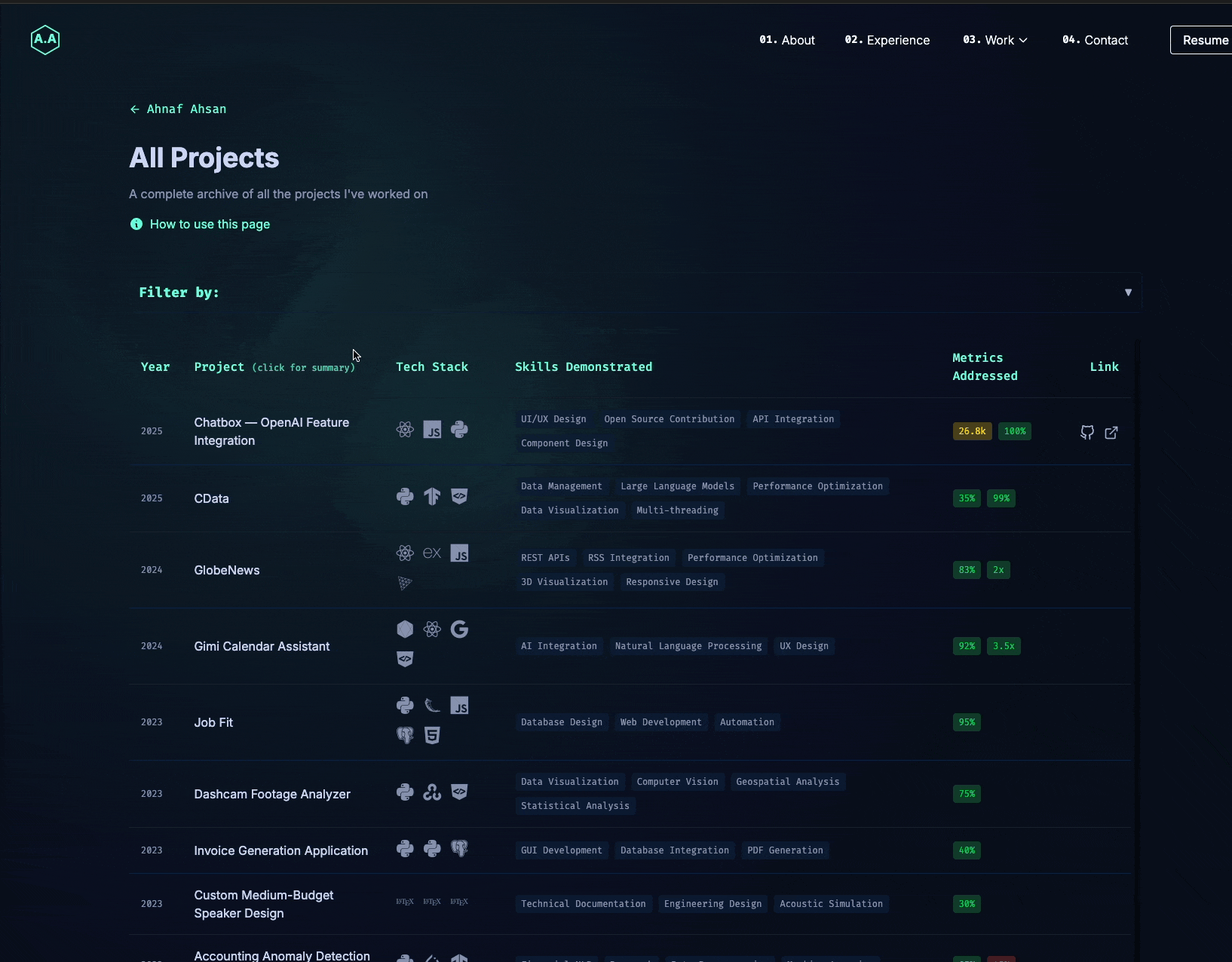Expand CData project summary

pyautogui.click(x=211, y=498)
